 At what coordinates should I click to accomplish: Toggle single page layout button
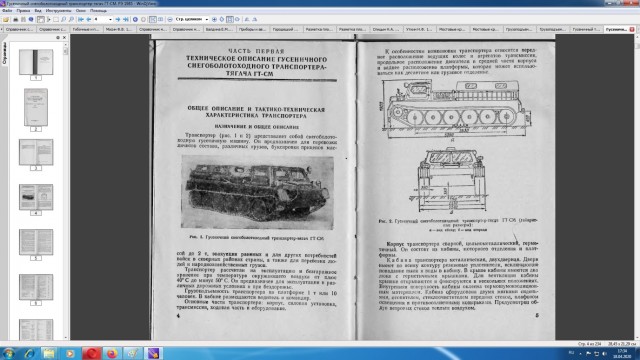[x=153, y=19]
